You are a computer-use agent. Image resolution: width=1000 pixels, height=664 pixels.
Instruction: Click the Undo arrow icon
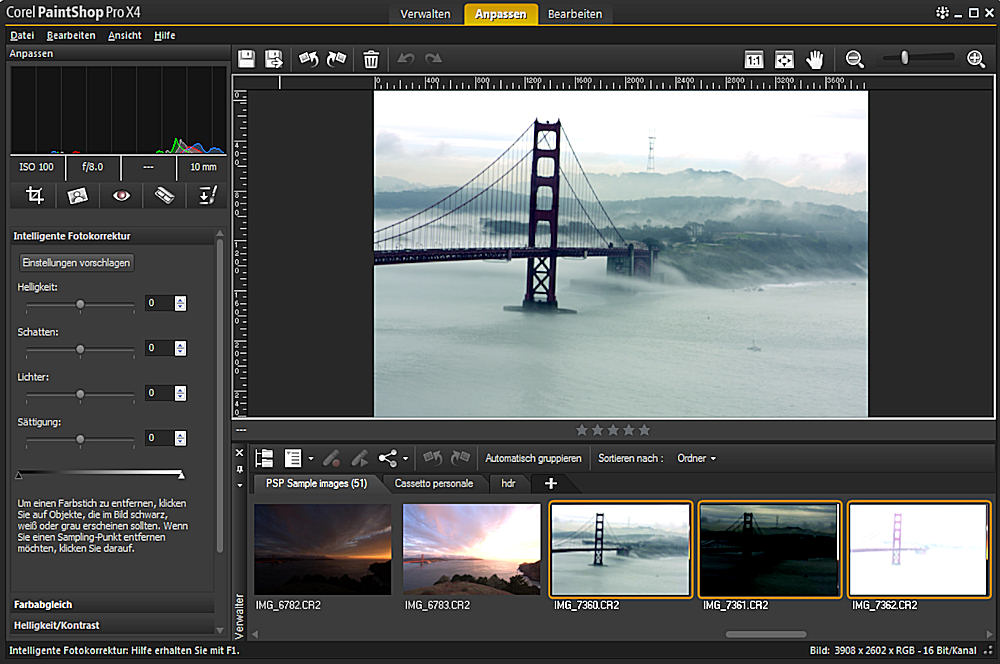click(x=406, y=59)
